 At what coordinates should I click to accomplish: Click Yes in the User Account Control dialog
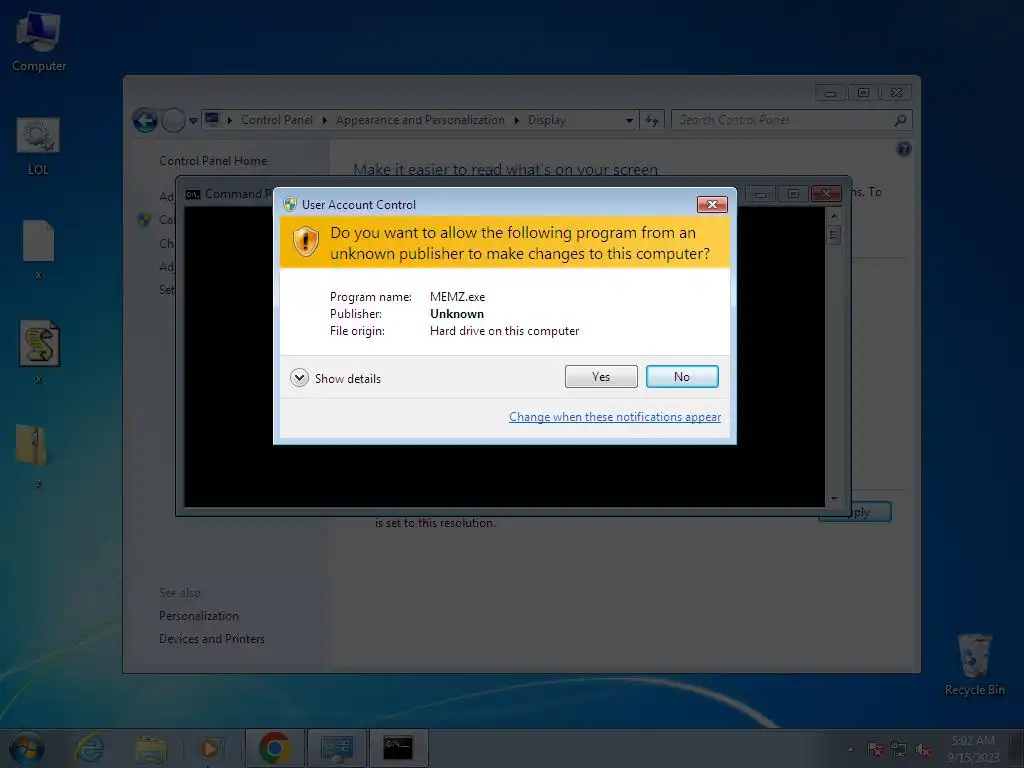tap(601, 377)
